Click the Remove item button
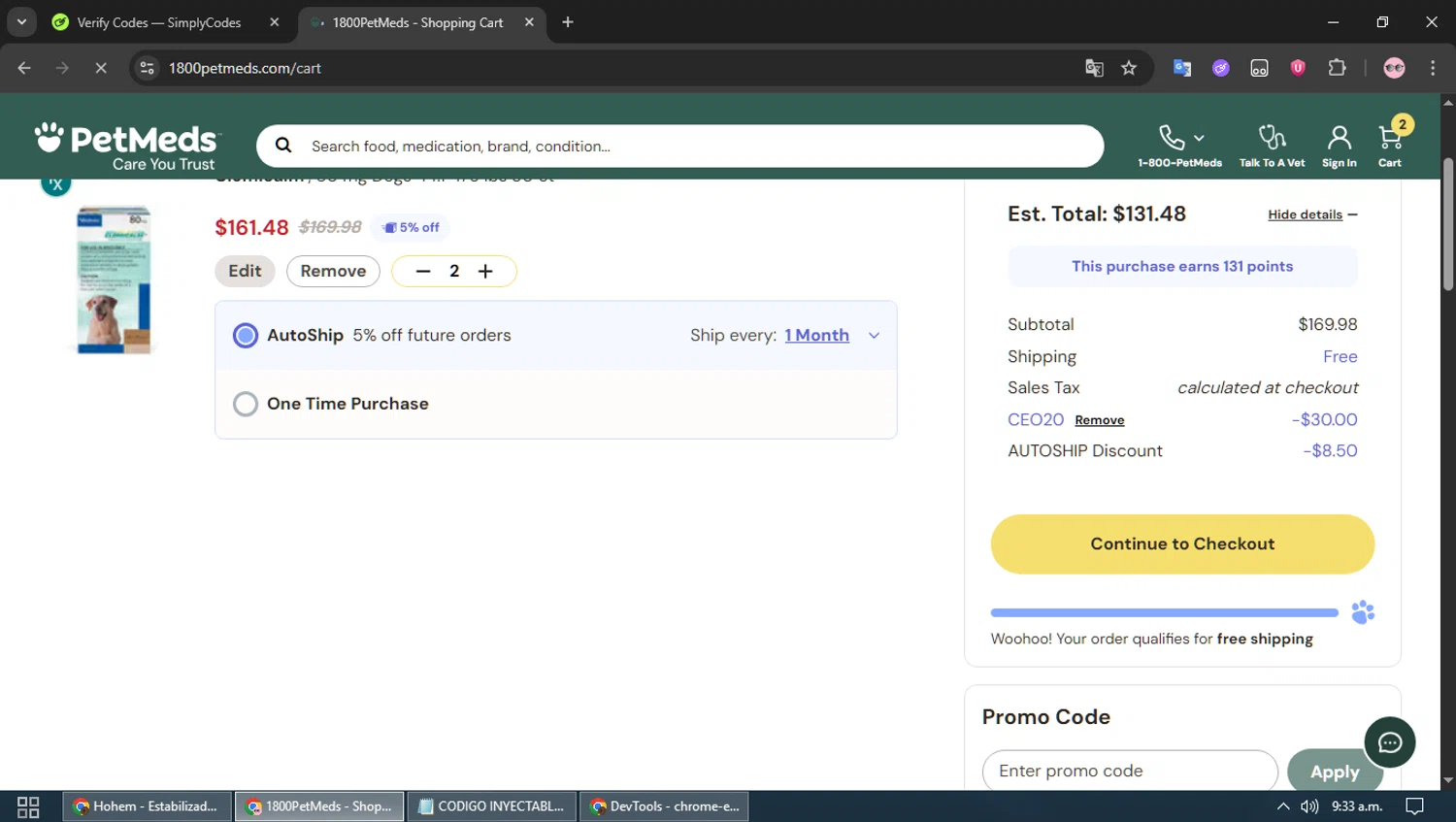 [333, 271]
